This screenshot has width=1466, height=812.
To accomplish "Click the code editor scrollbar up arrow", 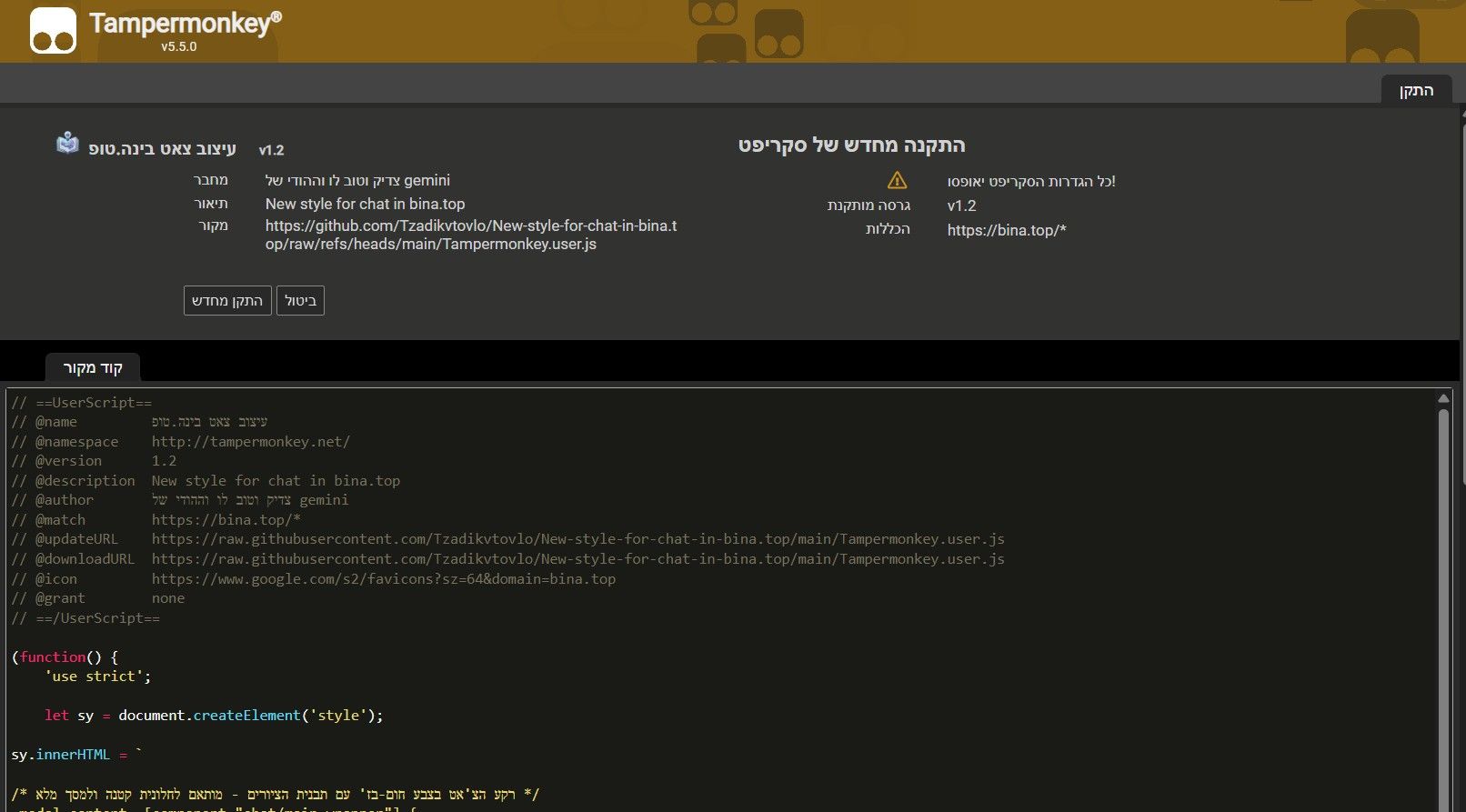I will click(x=1443, y=398).
